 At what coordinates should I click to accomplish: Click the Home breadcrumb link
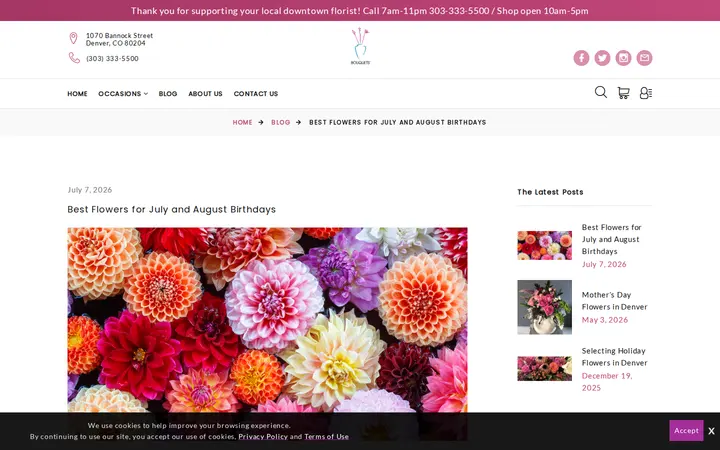point(242,122)
